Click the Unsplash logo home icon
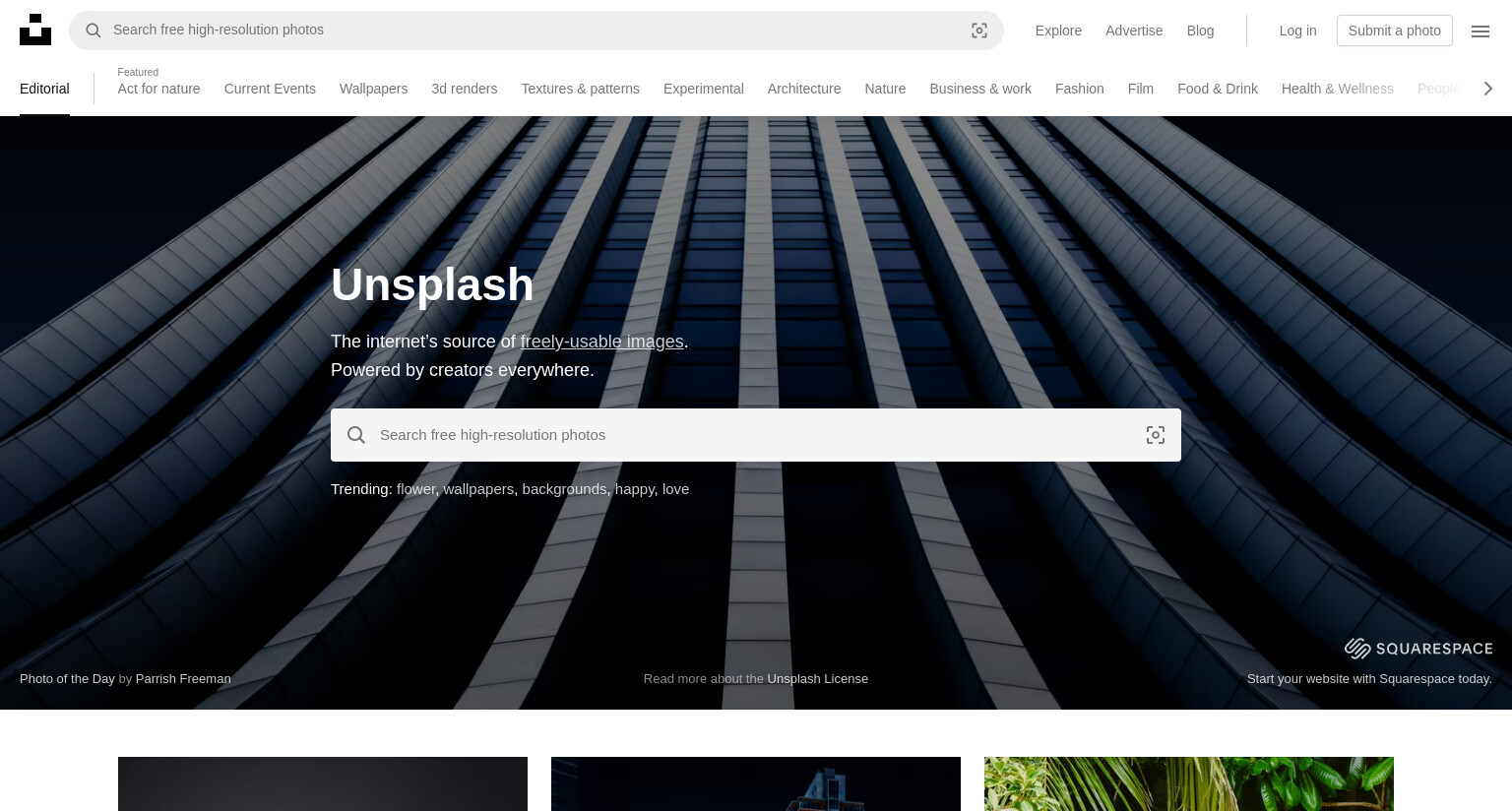1512x811 pixels. click(x=35, y=30)
